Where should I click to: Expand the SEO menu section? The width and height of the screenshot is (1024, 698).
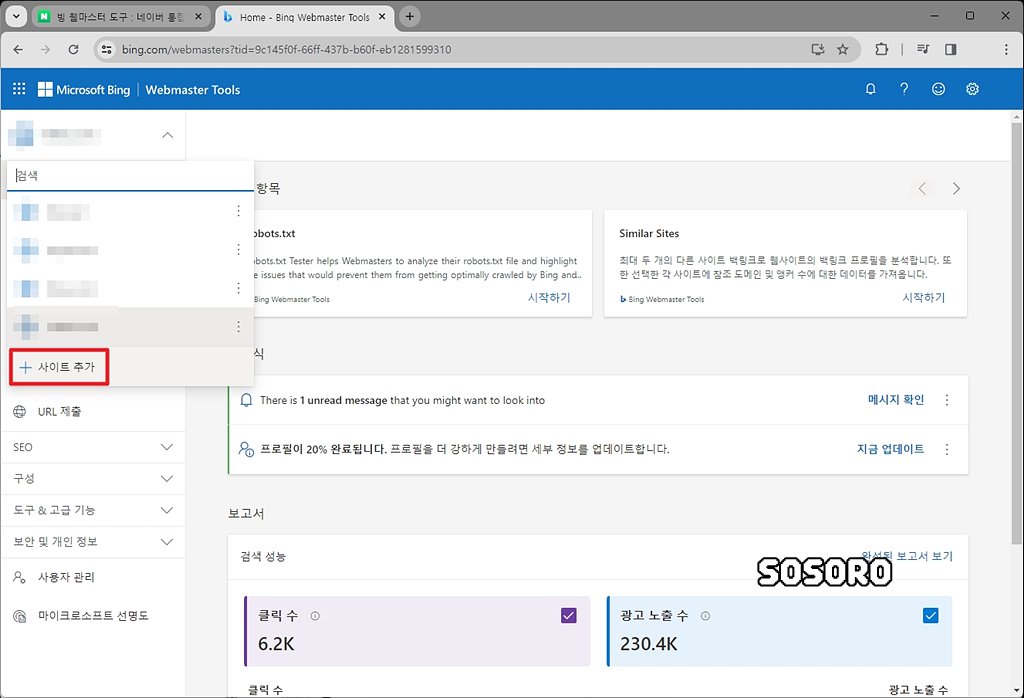[x=93, y=447]
